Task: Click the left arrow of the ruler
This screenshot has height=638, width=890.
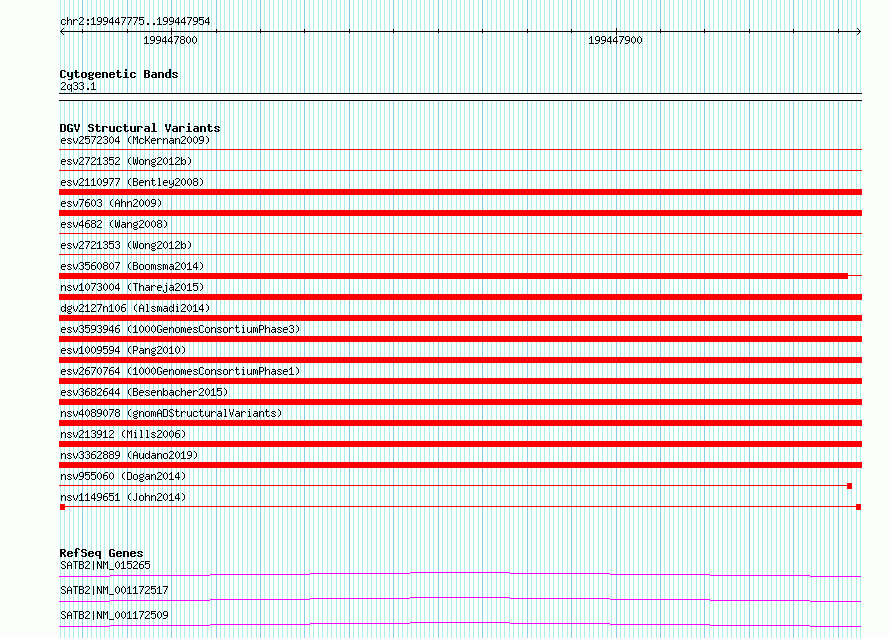Action: click(63, 32)
